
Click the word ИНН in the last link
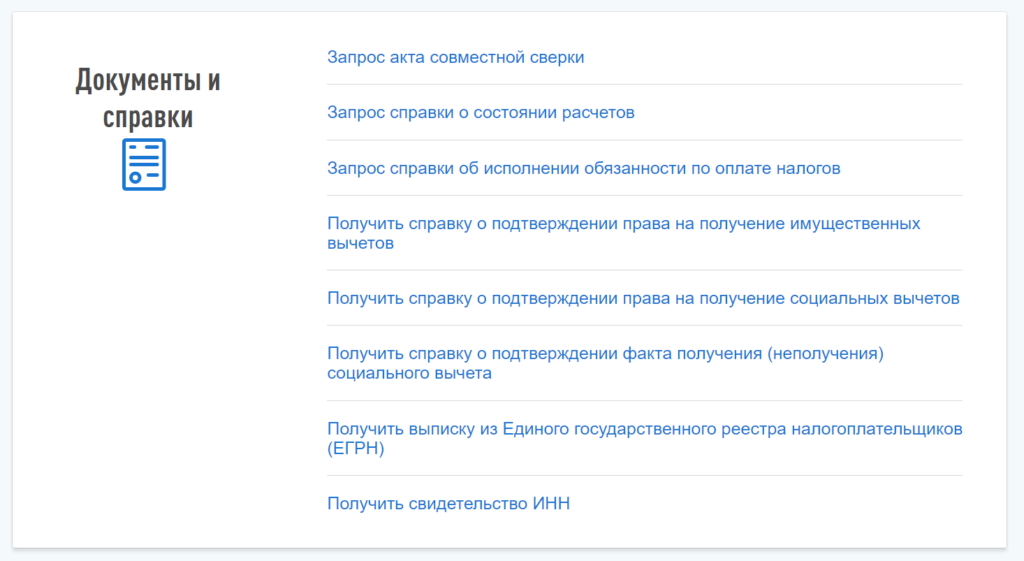[x=550, y=504]
